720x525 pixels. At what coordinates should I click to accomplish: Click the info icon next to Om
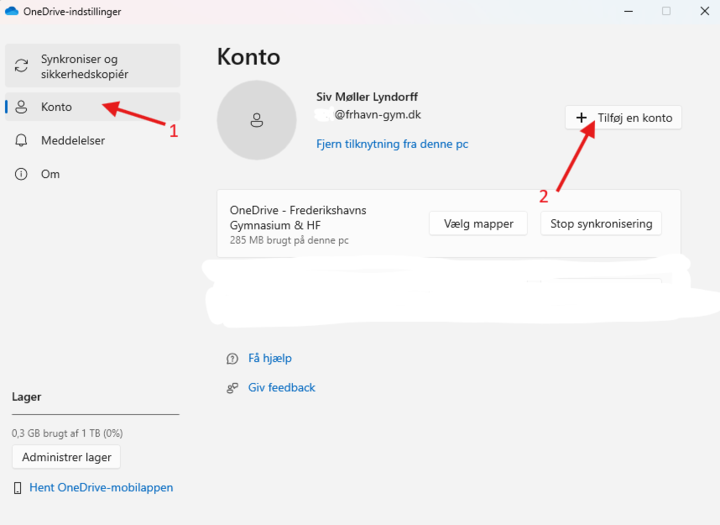point(21,174)
